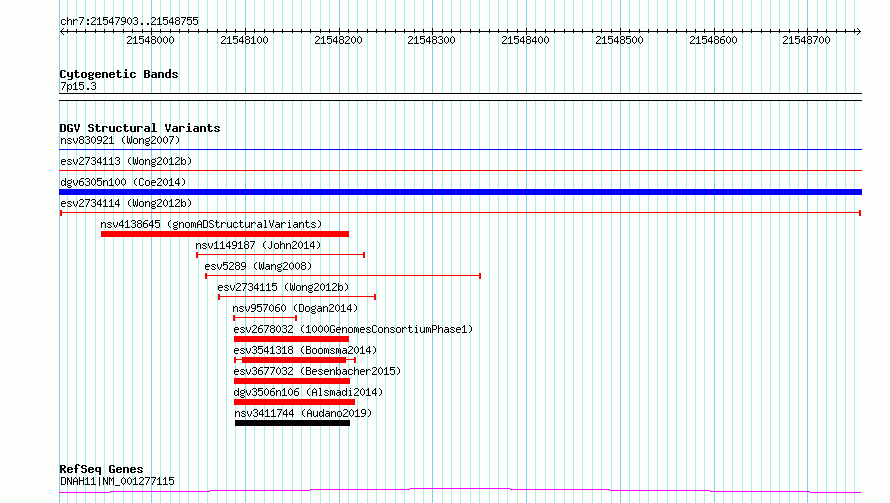Open variant nsv957060 (Dogan2014) label

[295, 308]
